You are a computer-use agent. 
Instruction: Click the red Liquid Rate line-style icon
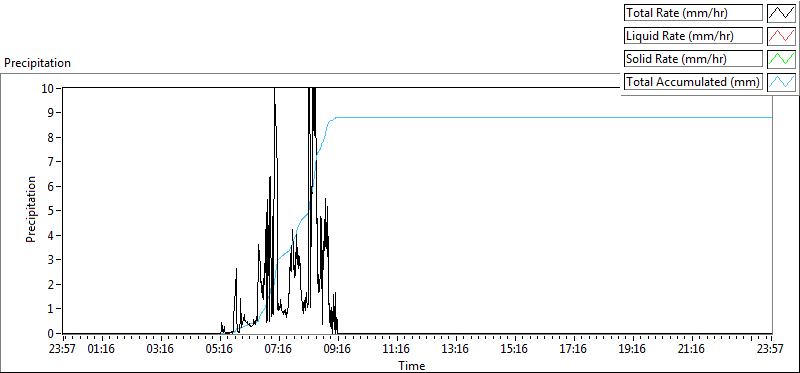(x=781, y=36)
